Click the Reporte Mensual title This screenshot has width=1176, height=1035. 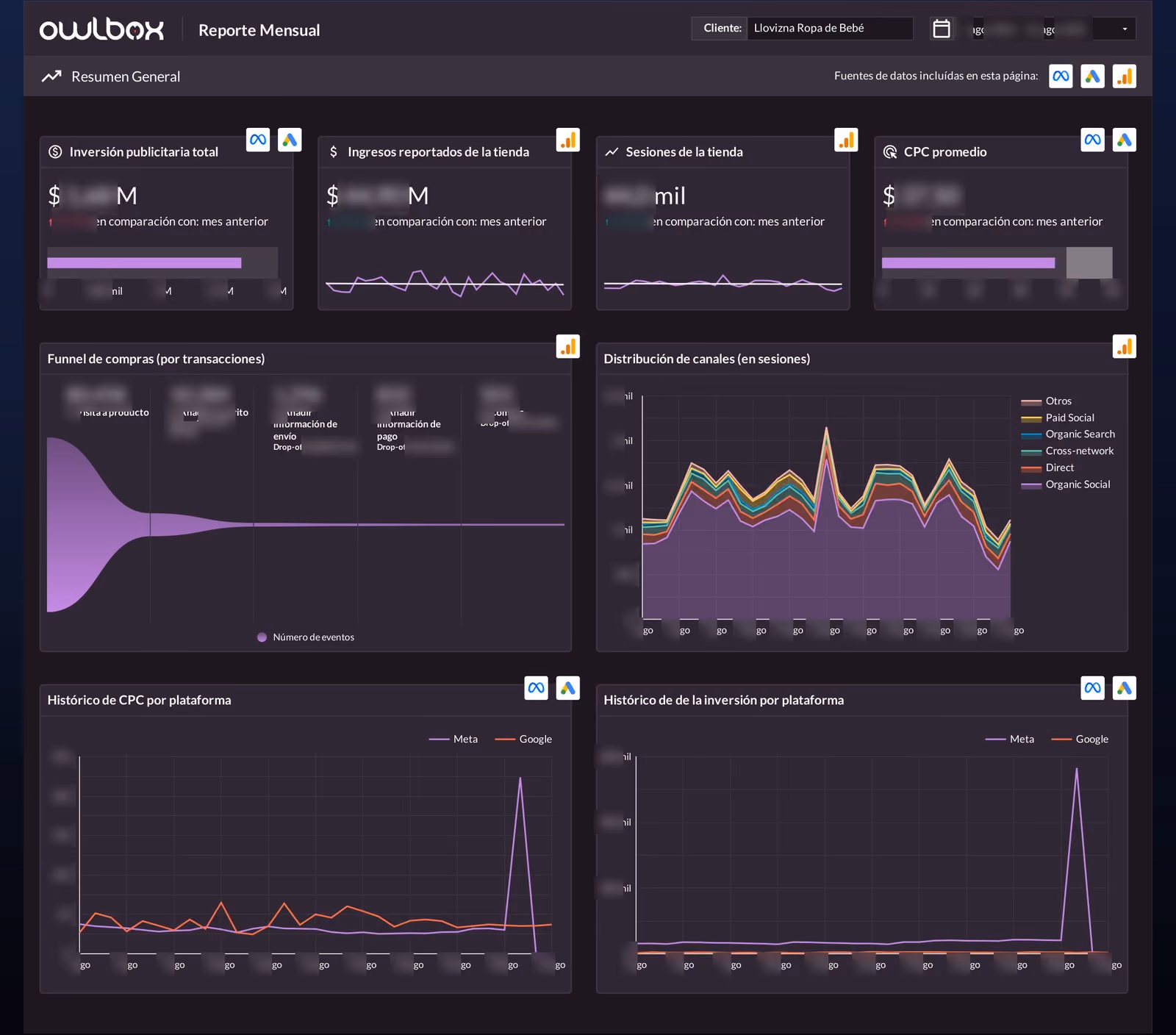259,30
